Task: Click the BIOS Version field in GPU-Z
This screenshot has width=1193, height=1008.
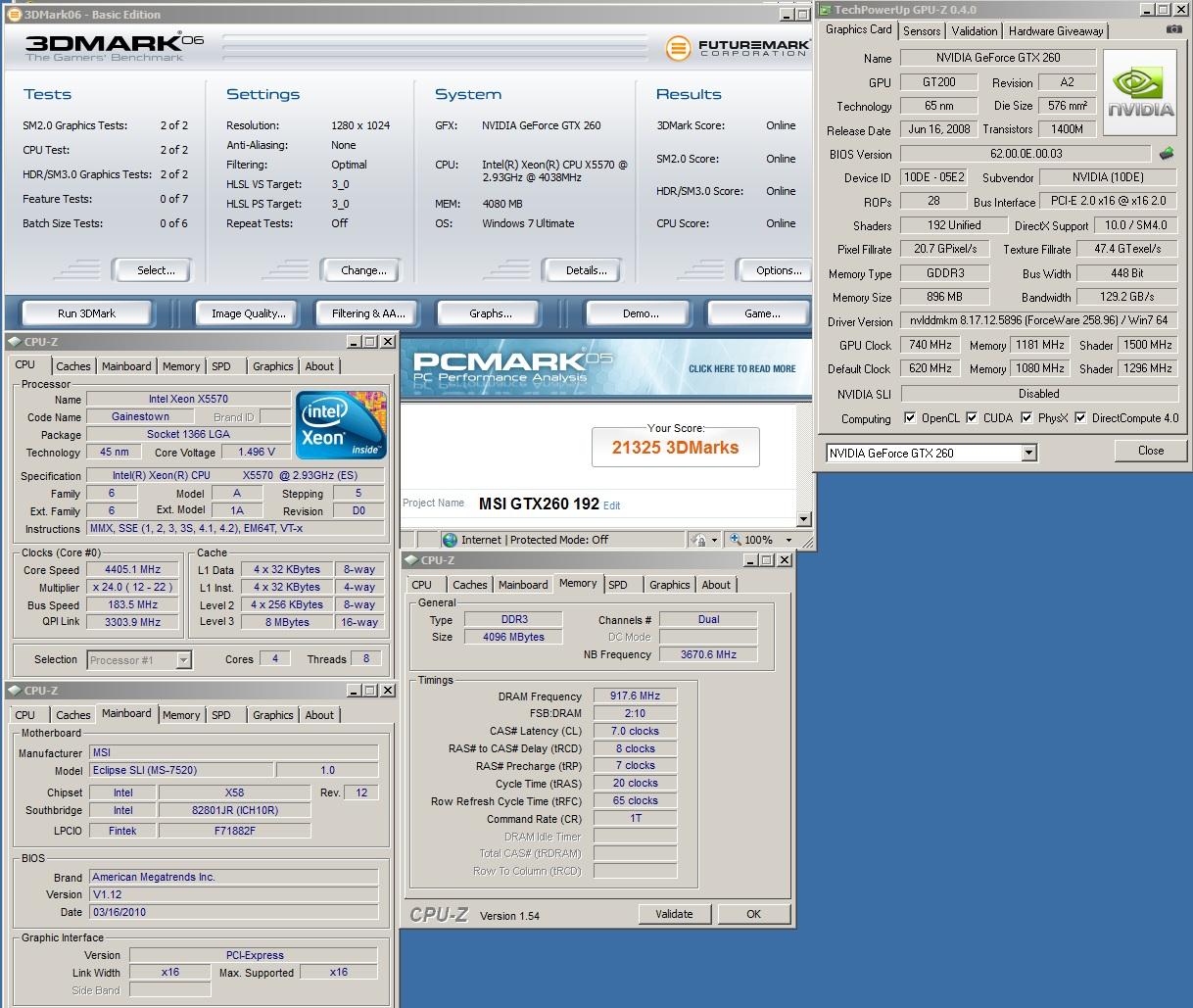Action: click(x=1026, y=154)
